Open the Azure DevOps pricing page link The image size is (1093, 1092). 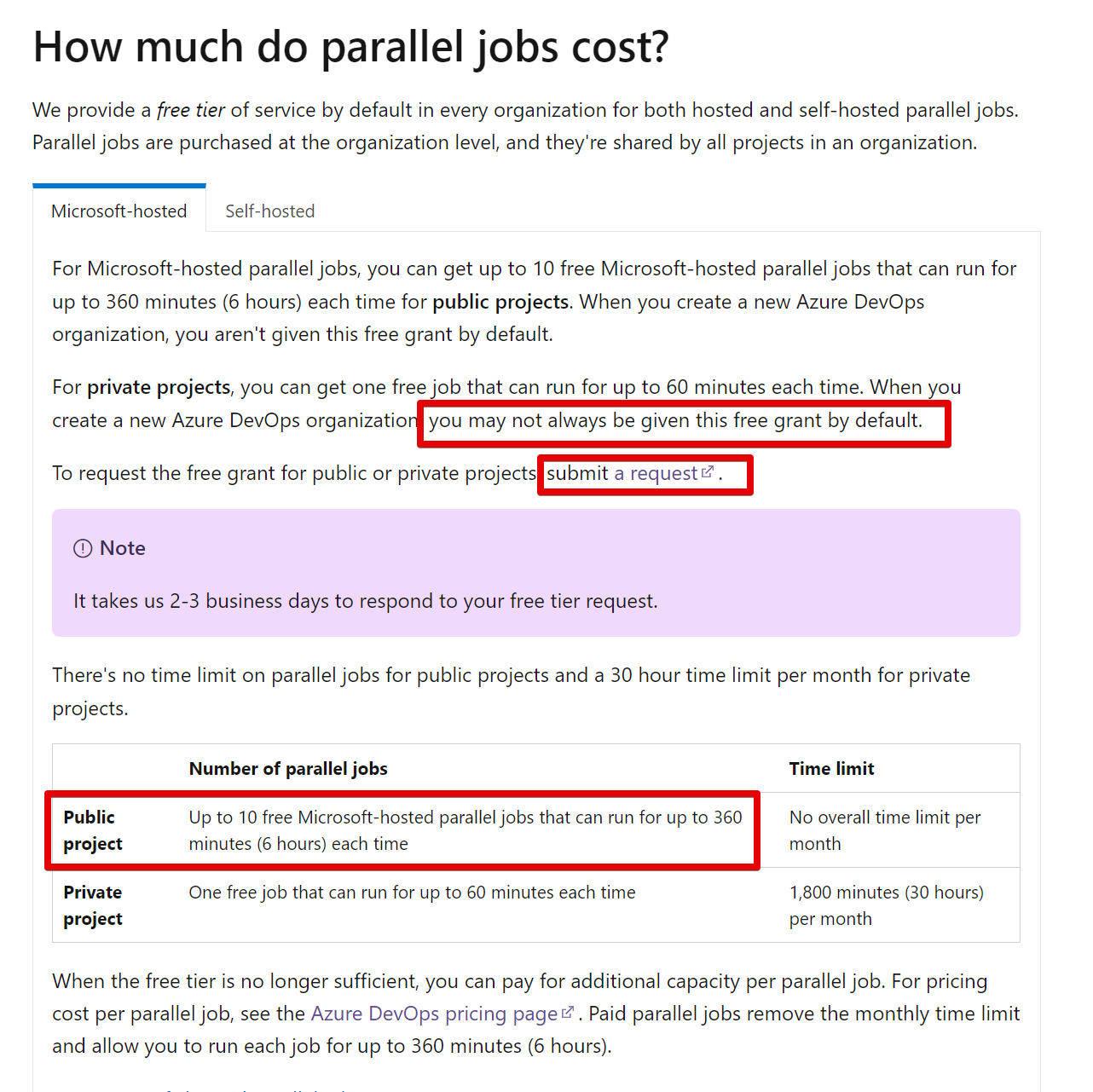[434, 1014]
